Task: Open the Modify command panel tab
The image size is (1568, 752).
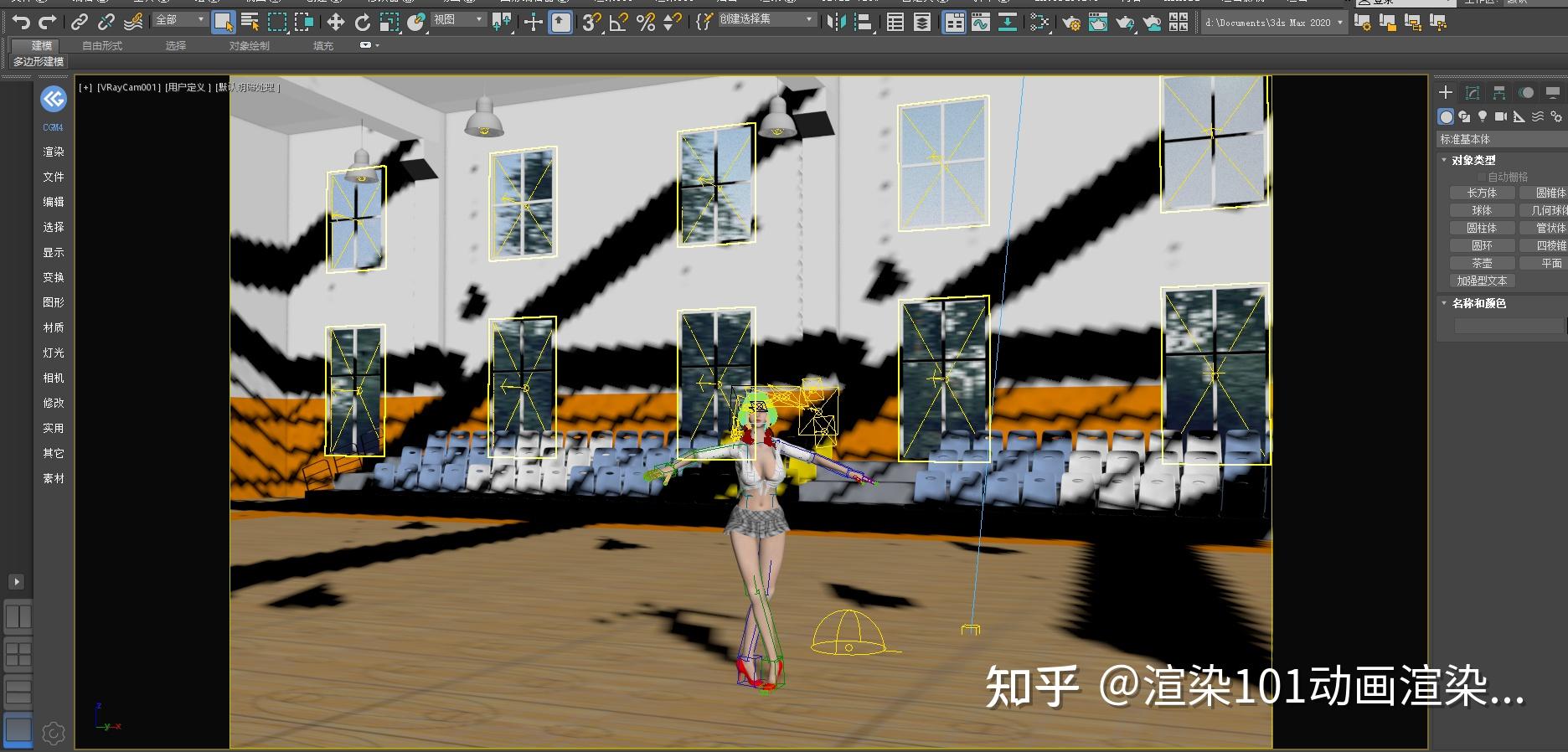Action: tap(1473, 92)
